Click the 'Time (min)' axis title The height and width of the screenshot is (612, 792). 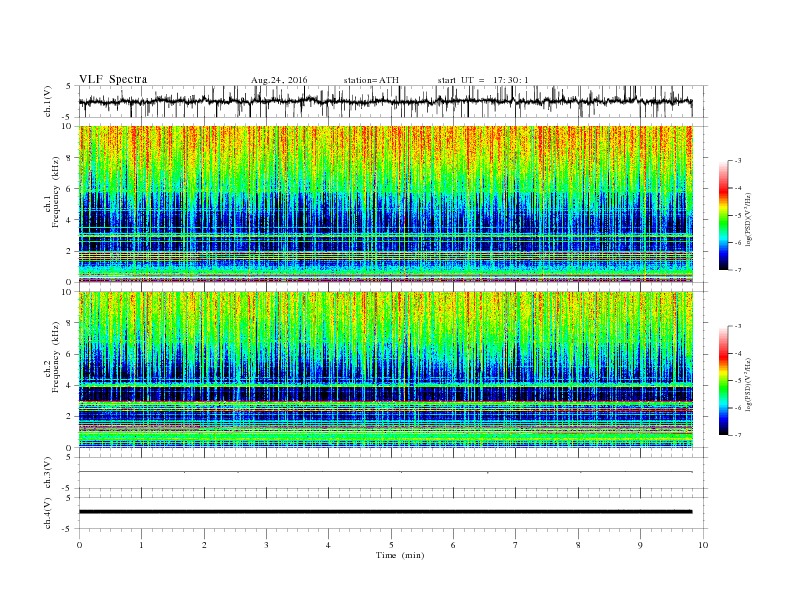(x=400, y=555)
